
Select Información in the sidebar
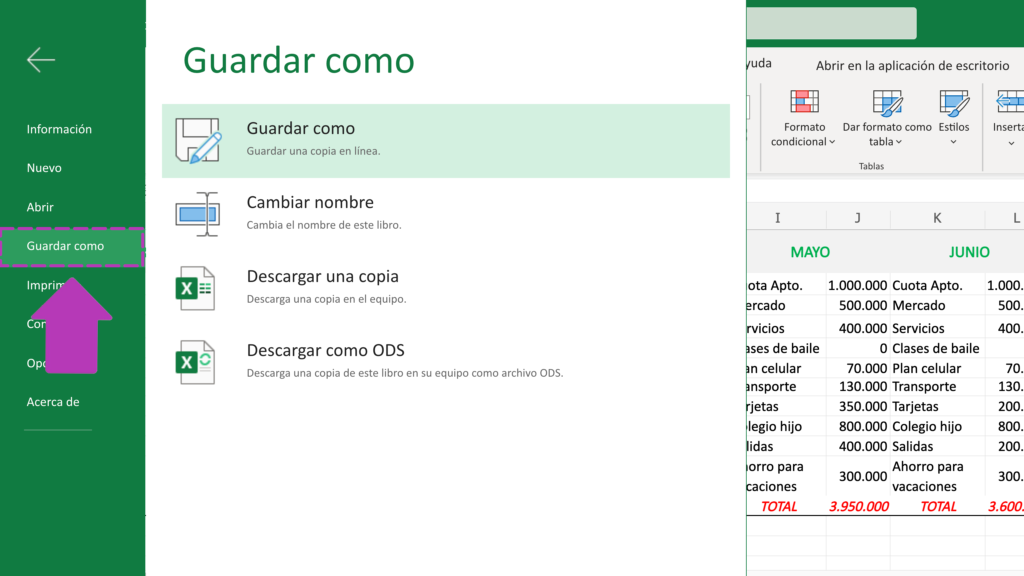pyautogui.click(x=59, y=129)
